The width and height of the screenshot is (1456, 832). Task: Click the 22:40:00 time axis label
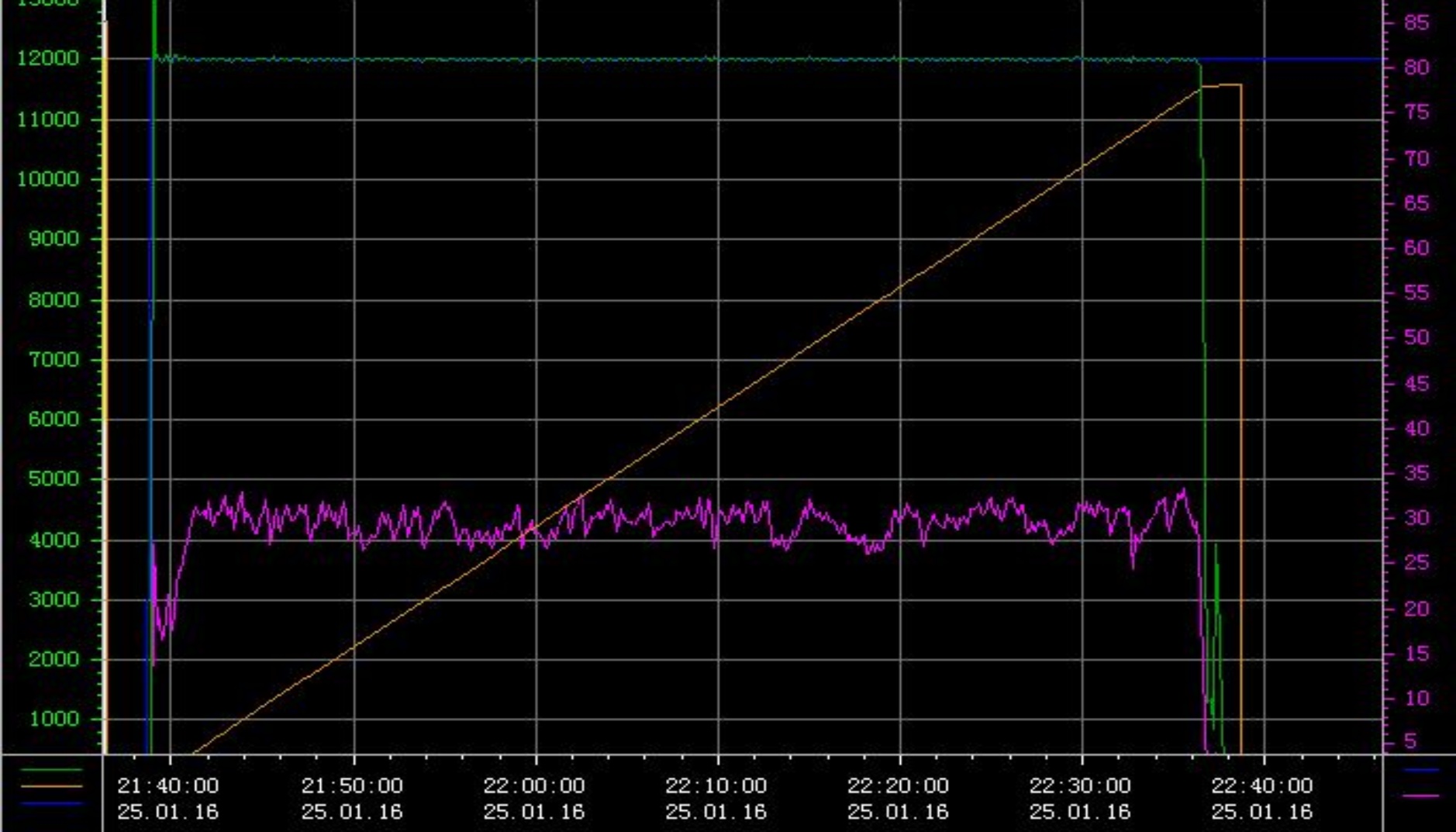[x=1262, y=785]
